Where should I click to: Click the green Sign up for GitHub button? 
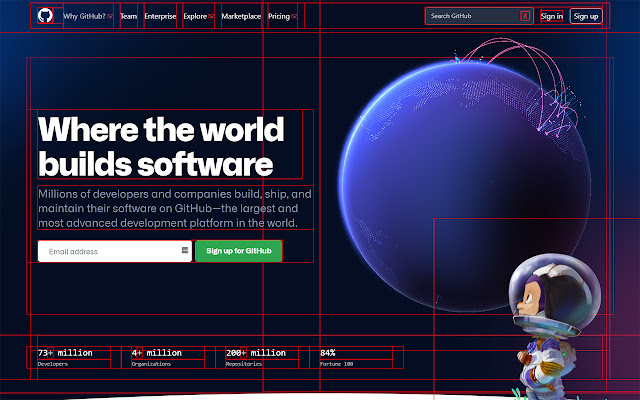(x=239, y=251)
